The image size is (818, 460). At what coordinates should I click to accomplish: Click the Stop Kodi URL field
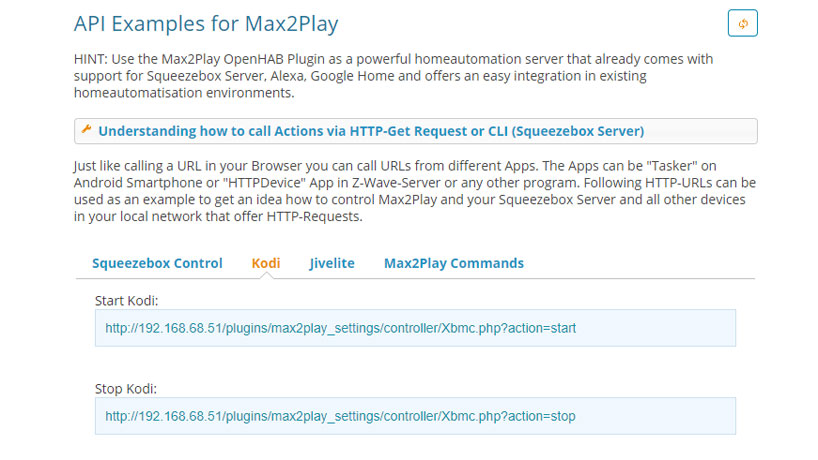coord(415,416)
